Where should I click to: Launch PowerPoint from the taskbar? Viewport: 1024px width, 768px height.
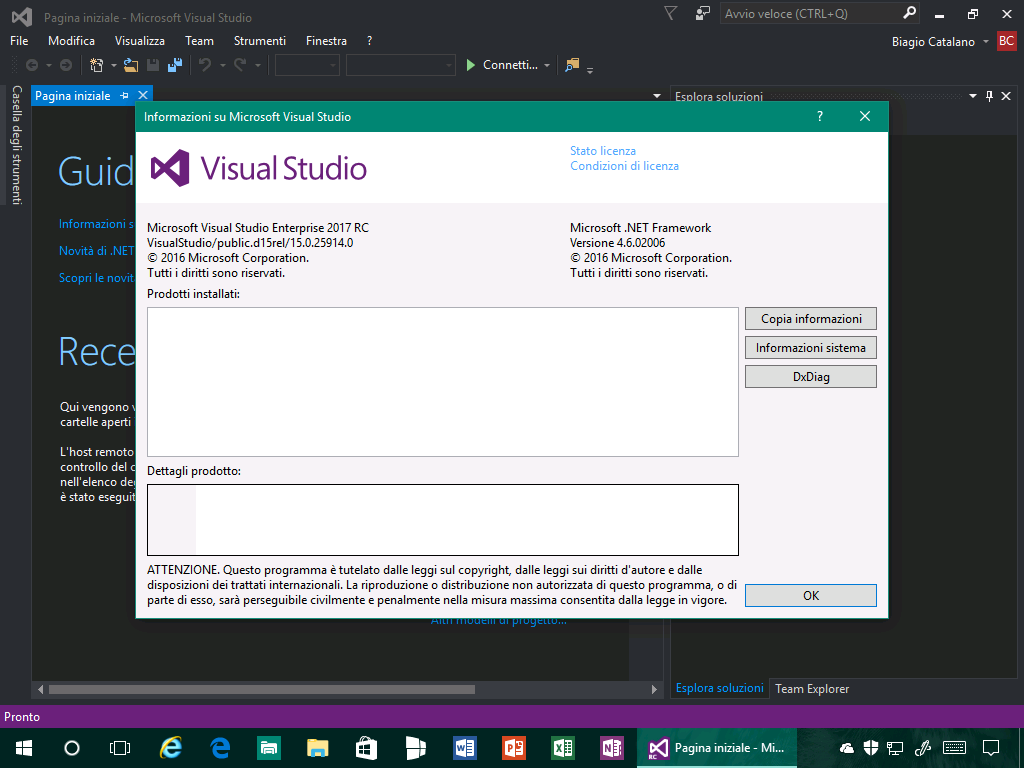coord(514,748)
